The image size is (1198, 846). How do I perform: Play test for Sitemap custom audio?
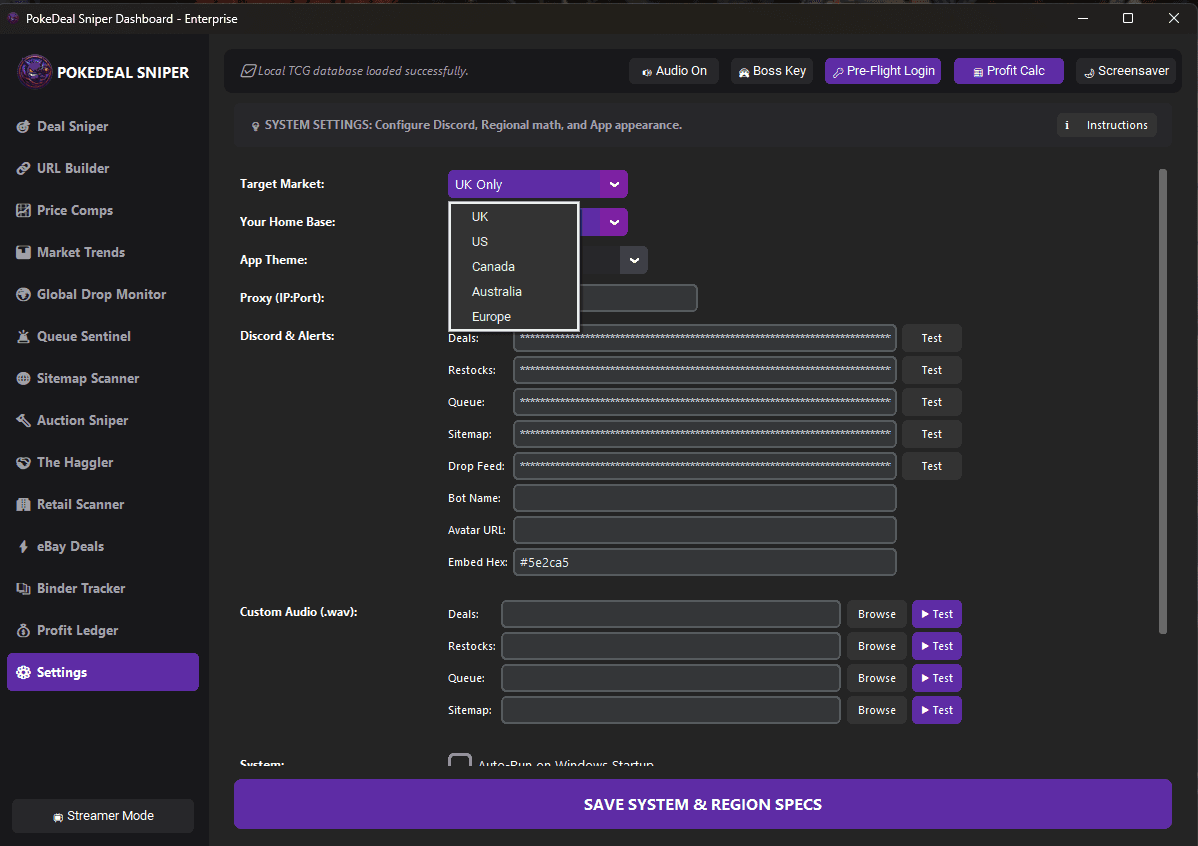click(x=937, y=711)
